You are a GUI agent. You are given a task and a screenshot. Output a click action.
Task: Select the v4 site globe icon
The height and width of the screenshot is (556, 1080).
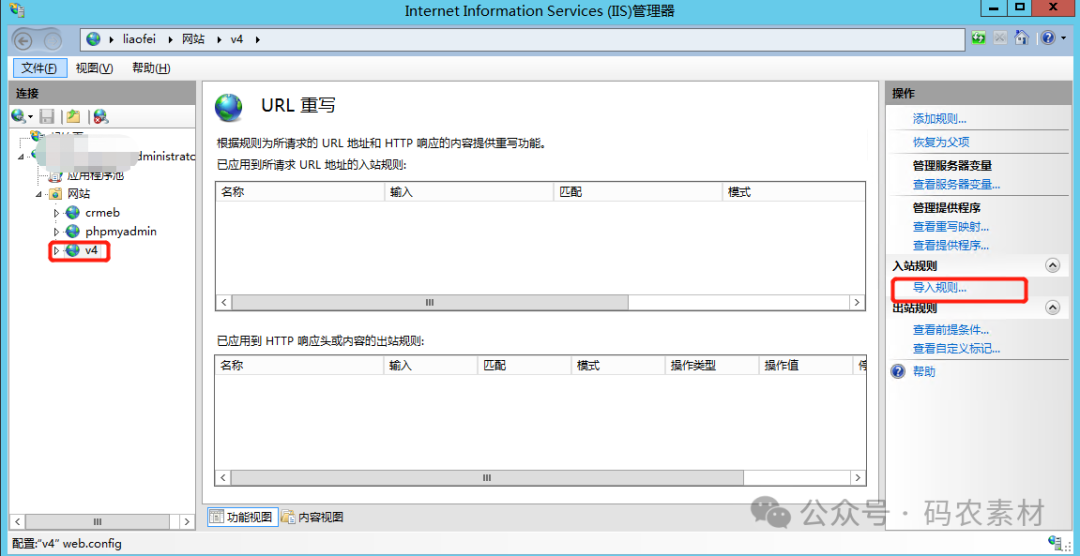click(72, 251)
